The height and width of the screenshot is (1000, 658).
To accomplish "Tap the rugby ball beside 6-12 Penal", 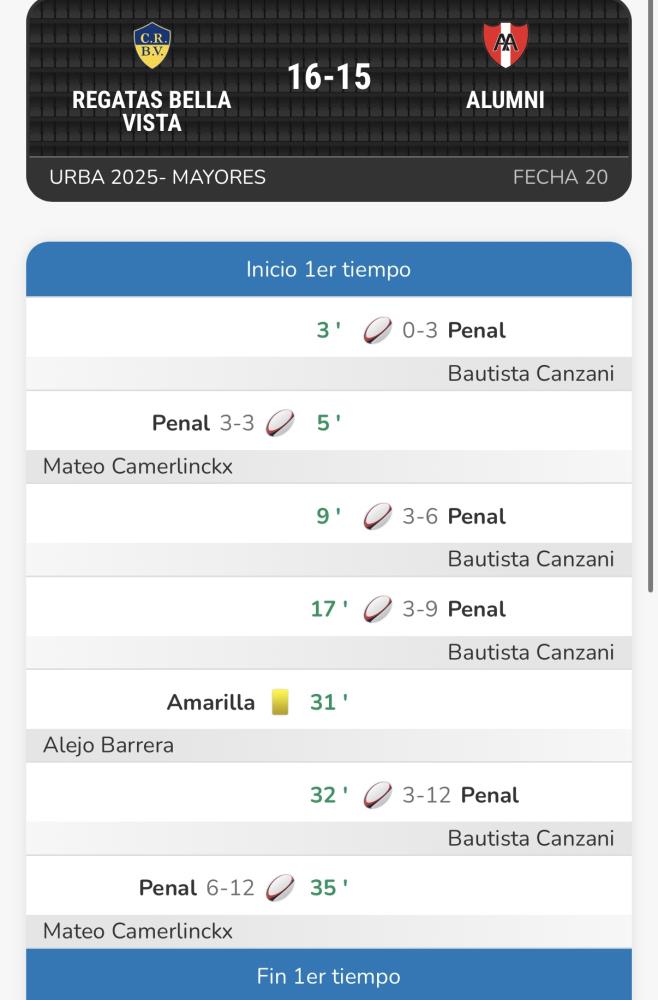I will point(280,888).
